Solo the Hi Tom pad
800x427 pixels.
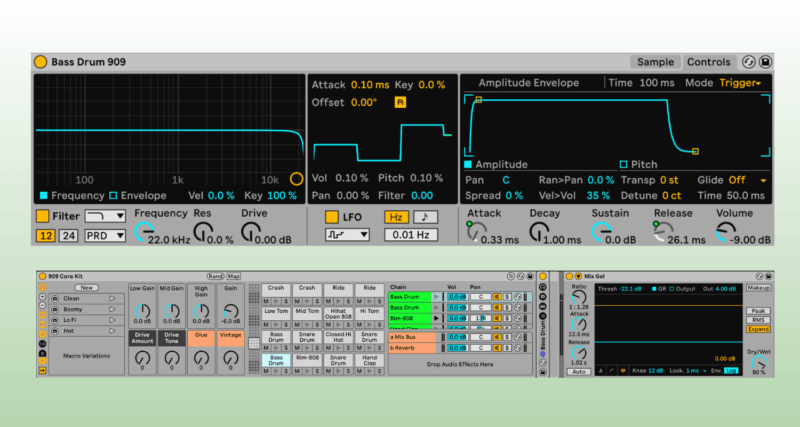click(x=379, y=324)
